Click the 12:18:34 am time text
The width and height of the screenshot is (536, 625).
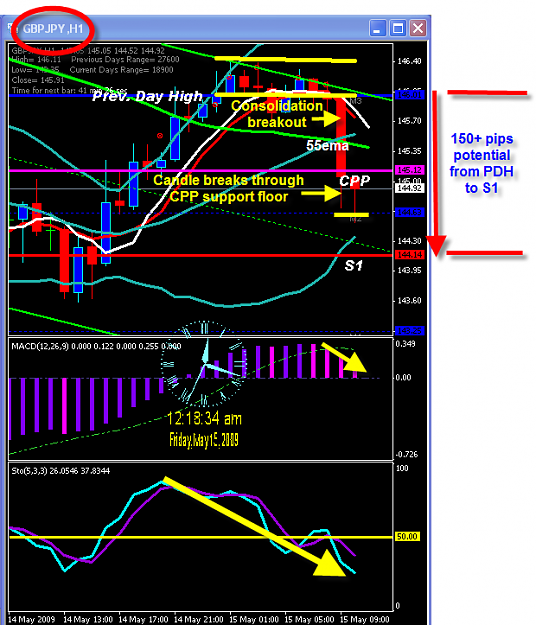204,419
